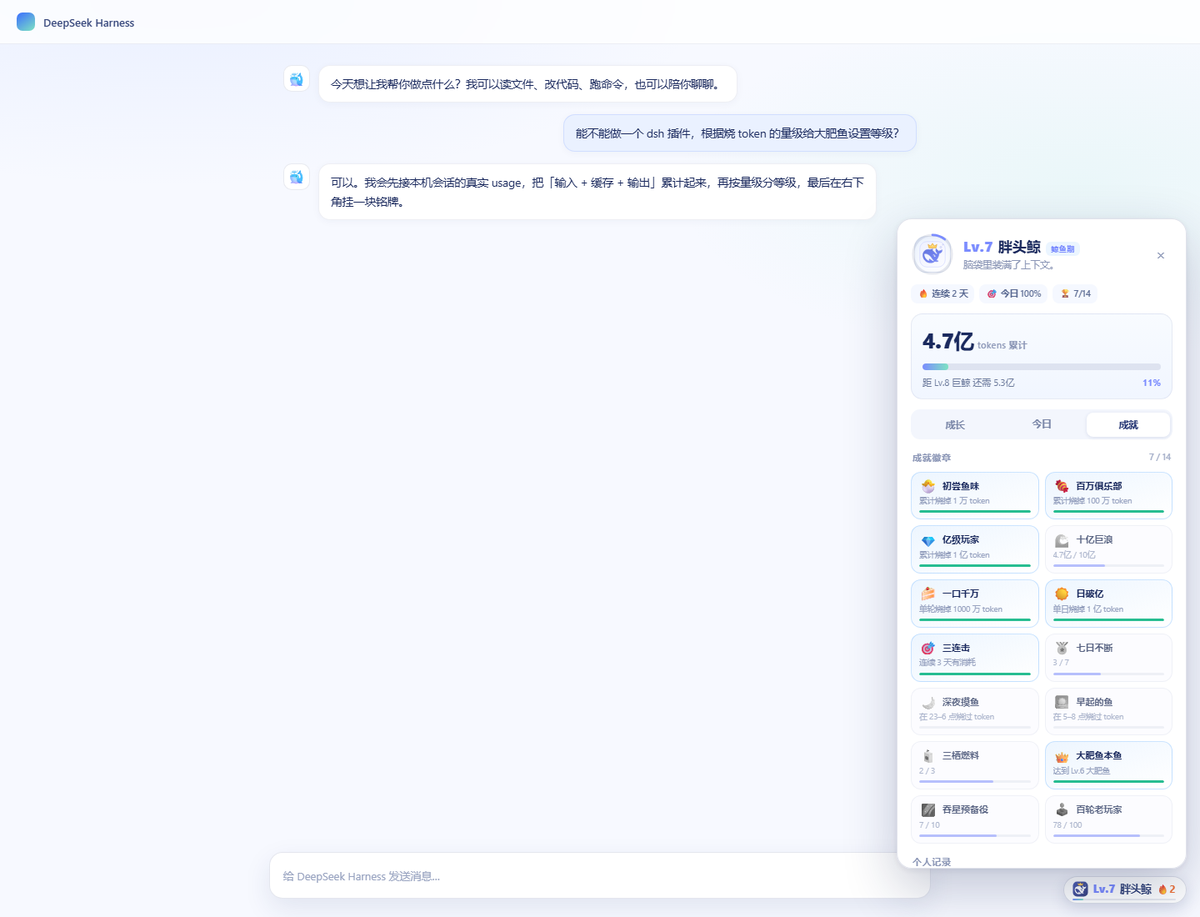The height and width of the screenshot is (917, 1200).
Task: Toggle the Lv.7 胖头鲸 widget button
Action: coord(1124,889)
